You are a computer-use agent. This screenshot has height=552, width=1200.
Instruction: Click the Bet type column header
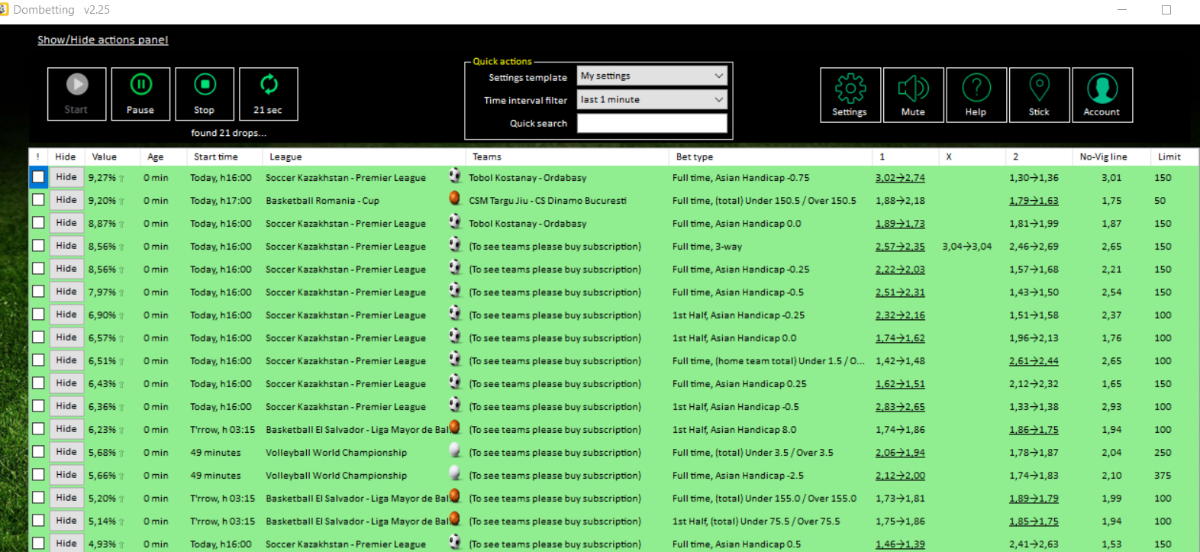pos(695,157)
